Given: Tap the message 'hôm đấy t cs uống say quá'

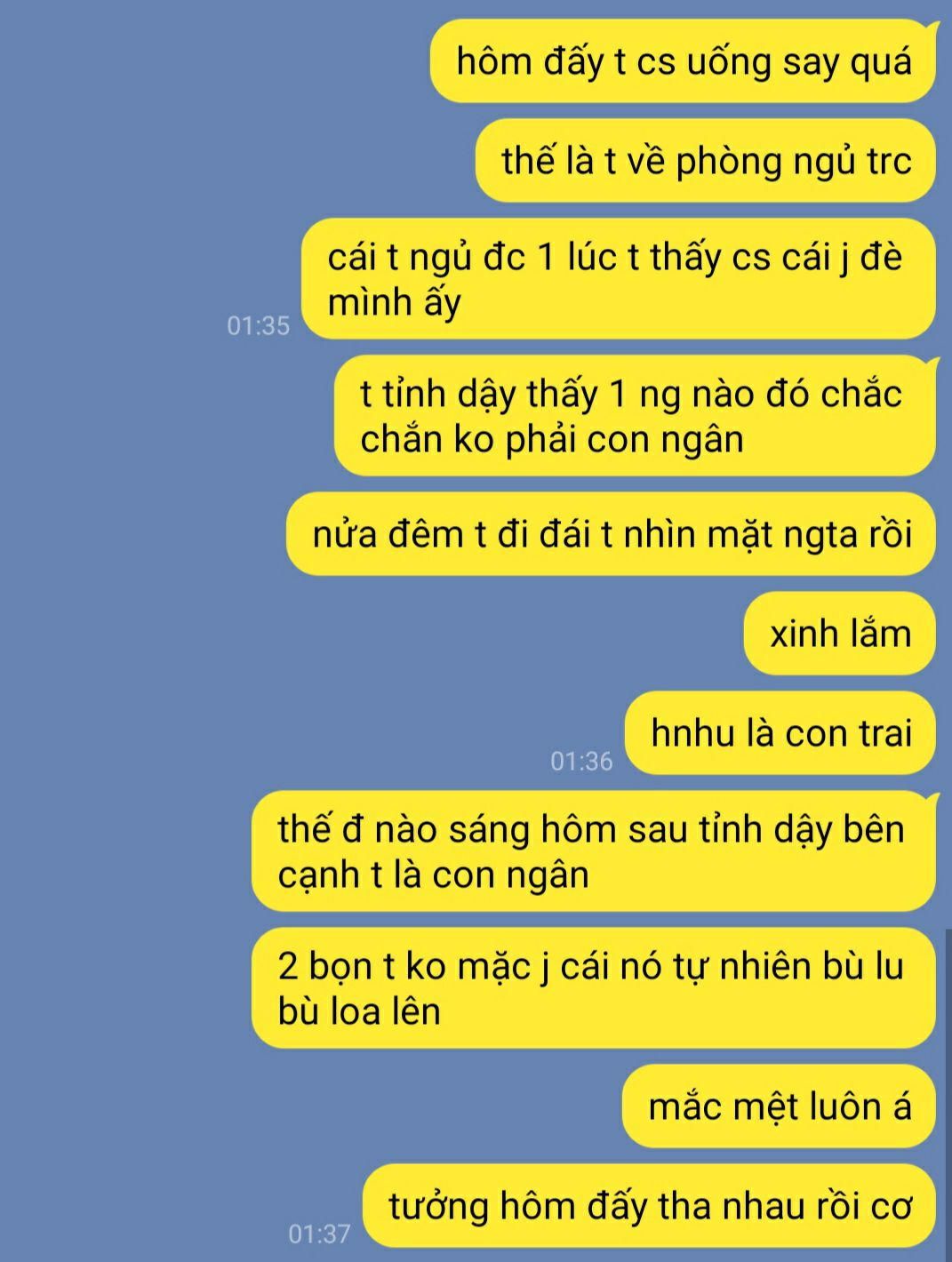Looking at the screenshot, I should click(683, 61).
